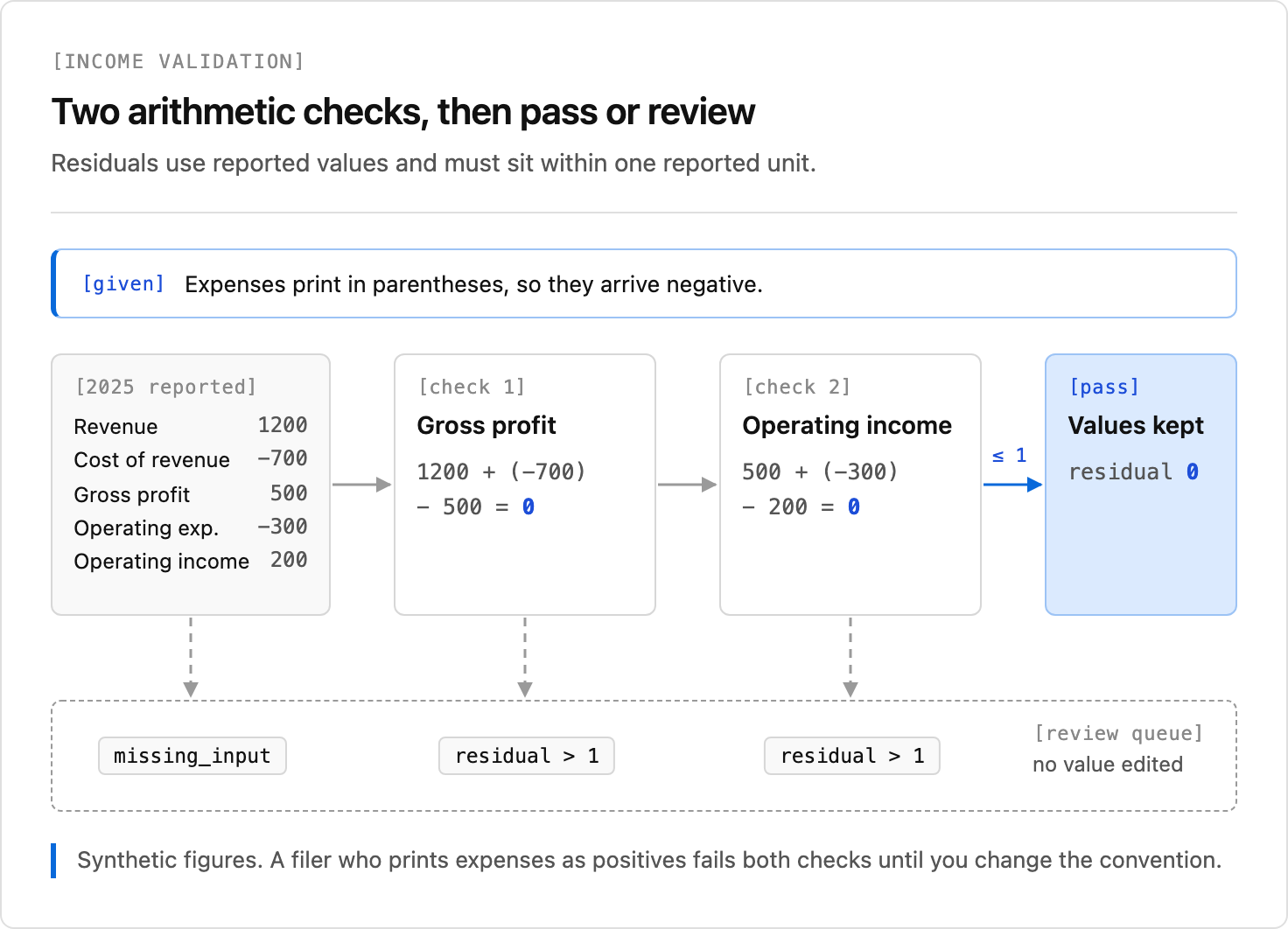Click the Values kept heading
Viewport: 1288px width, 929px height.
(1136, 425)
